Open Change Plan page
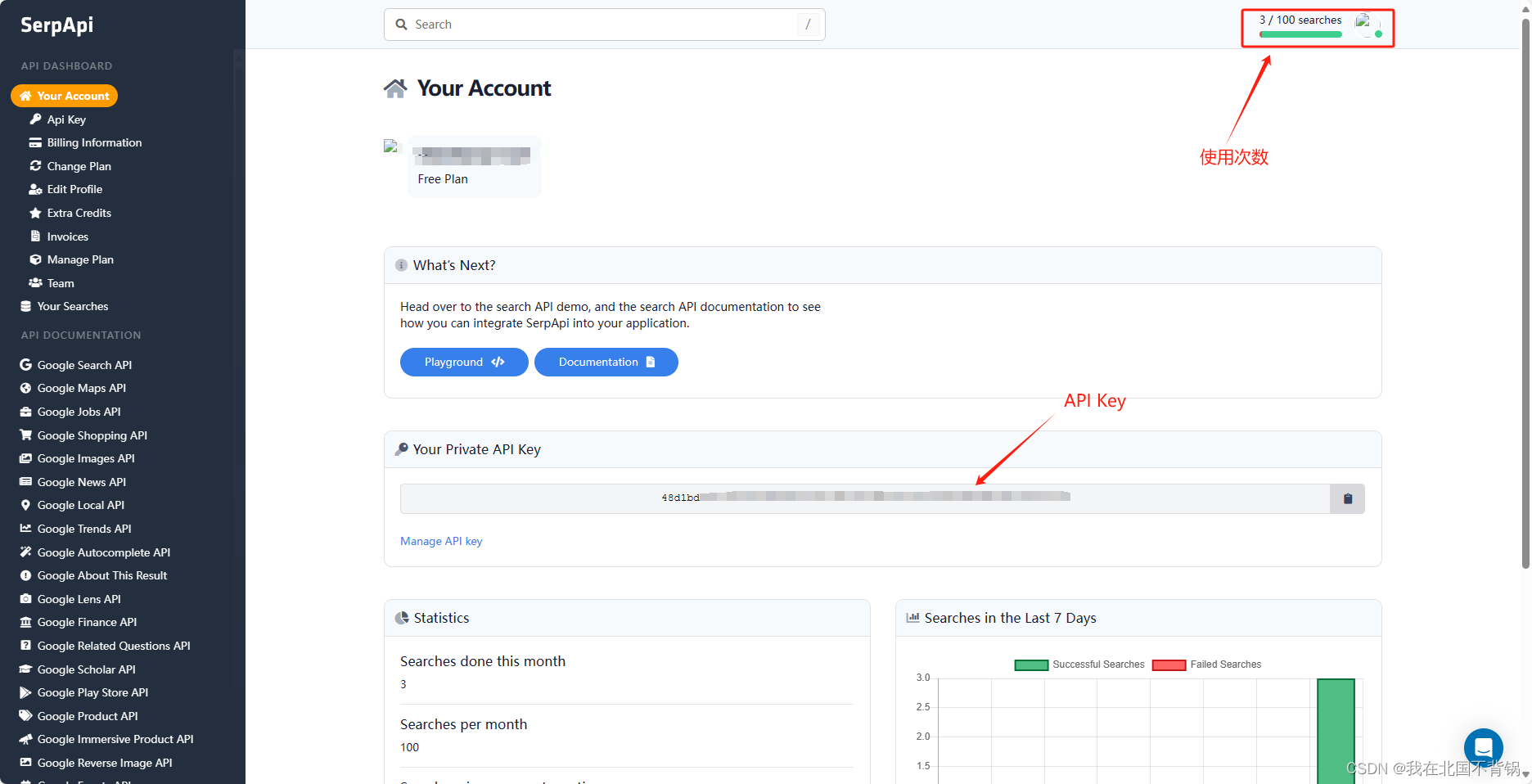The width and height of the screenshot is (1532, 784). click(79, 166)
